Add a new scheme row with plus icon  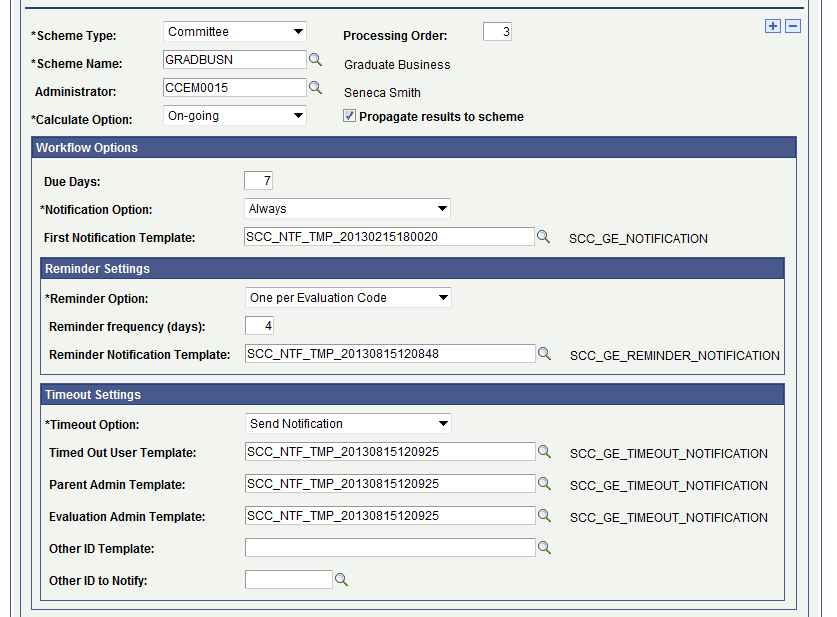pos(772,26)
